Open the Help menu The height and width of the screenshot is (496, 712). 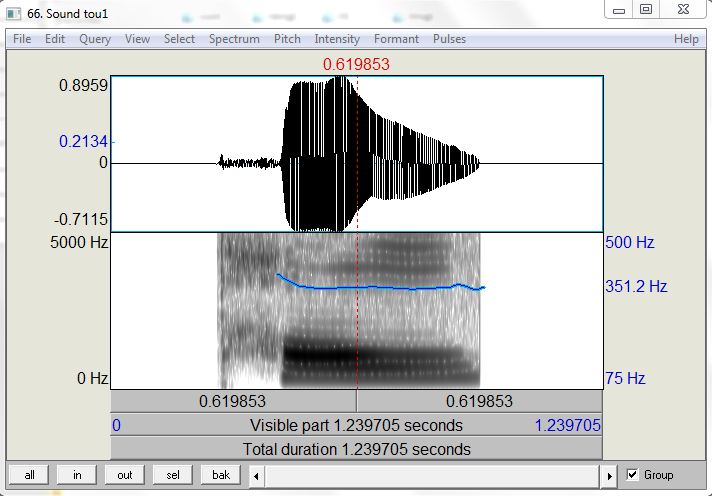pyautogui.click(x=686, y=39)
